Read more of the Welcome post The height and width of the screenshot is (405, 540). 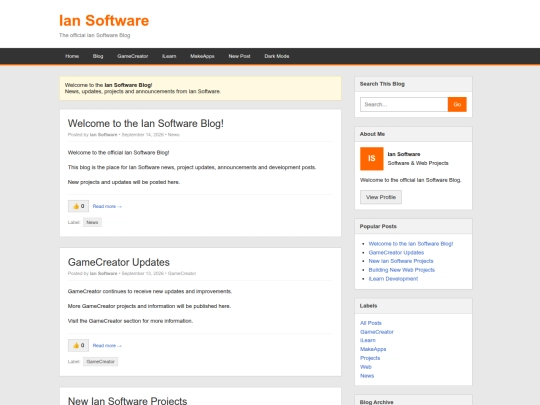click(x=107, y=206)
